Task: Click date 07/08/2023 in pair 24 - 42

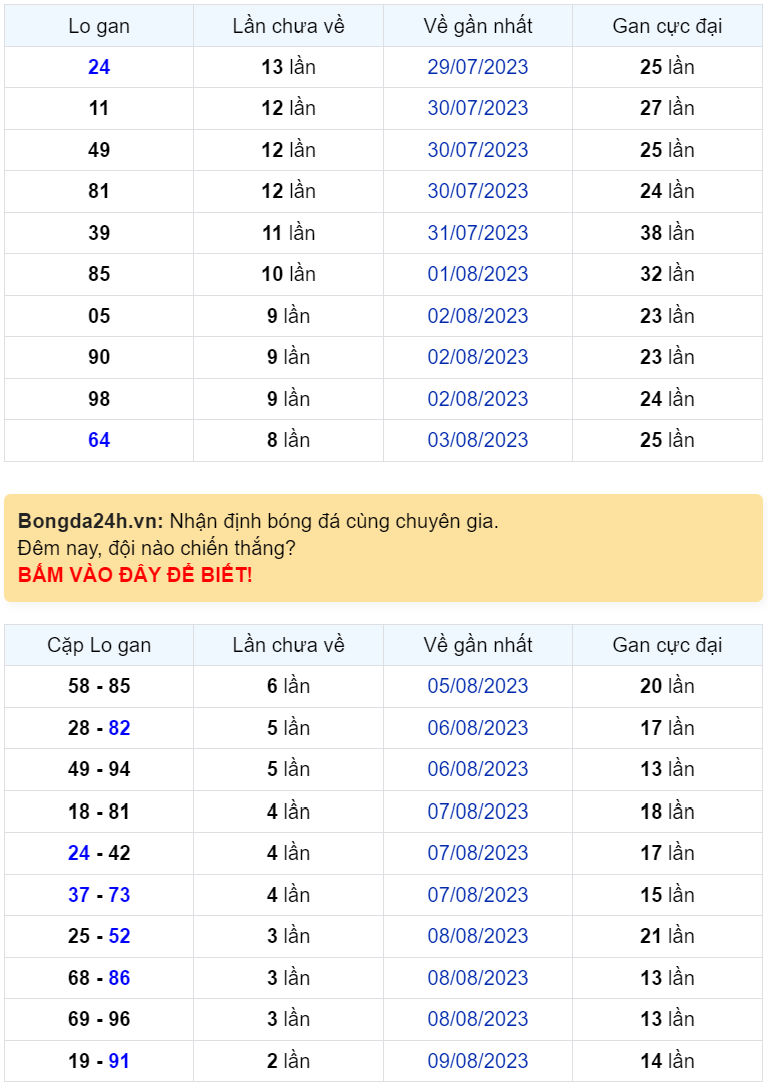Action: (478, 852)
